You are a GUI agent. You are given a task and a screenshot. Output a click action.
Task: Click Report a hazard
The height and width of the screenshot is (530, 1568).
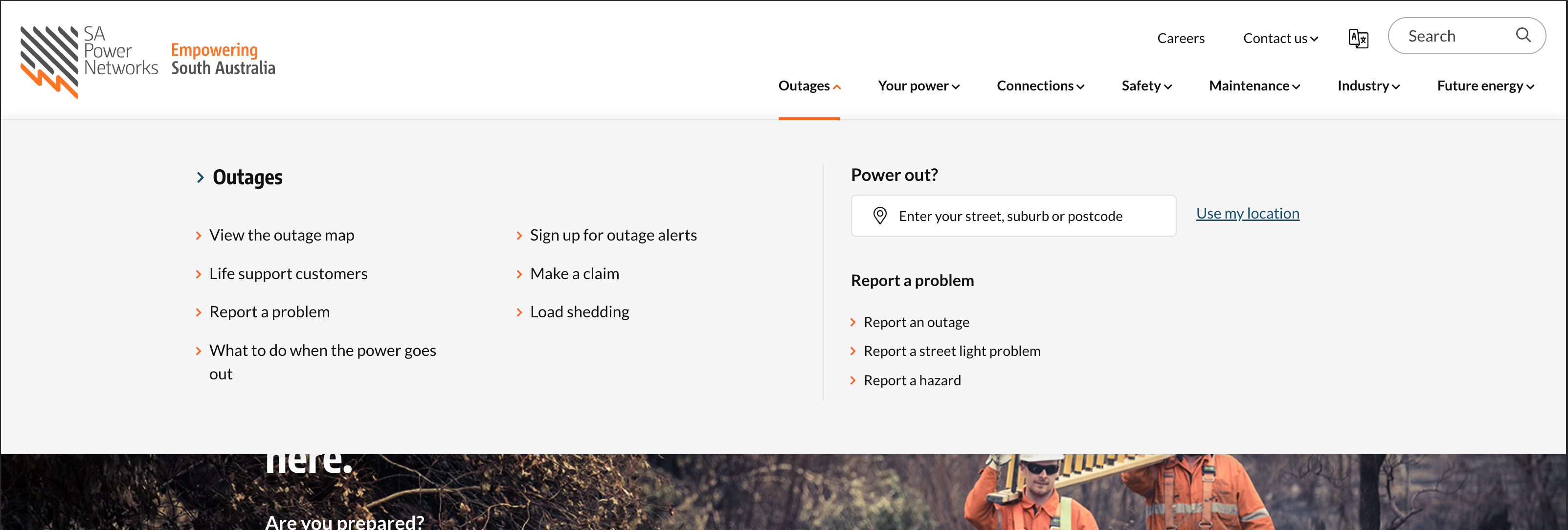(x=912, y=380)
